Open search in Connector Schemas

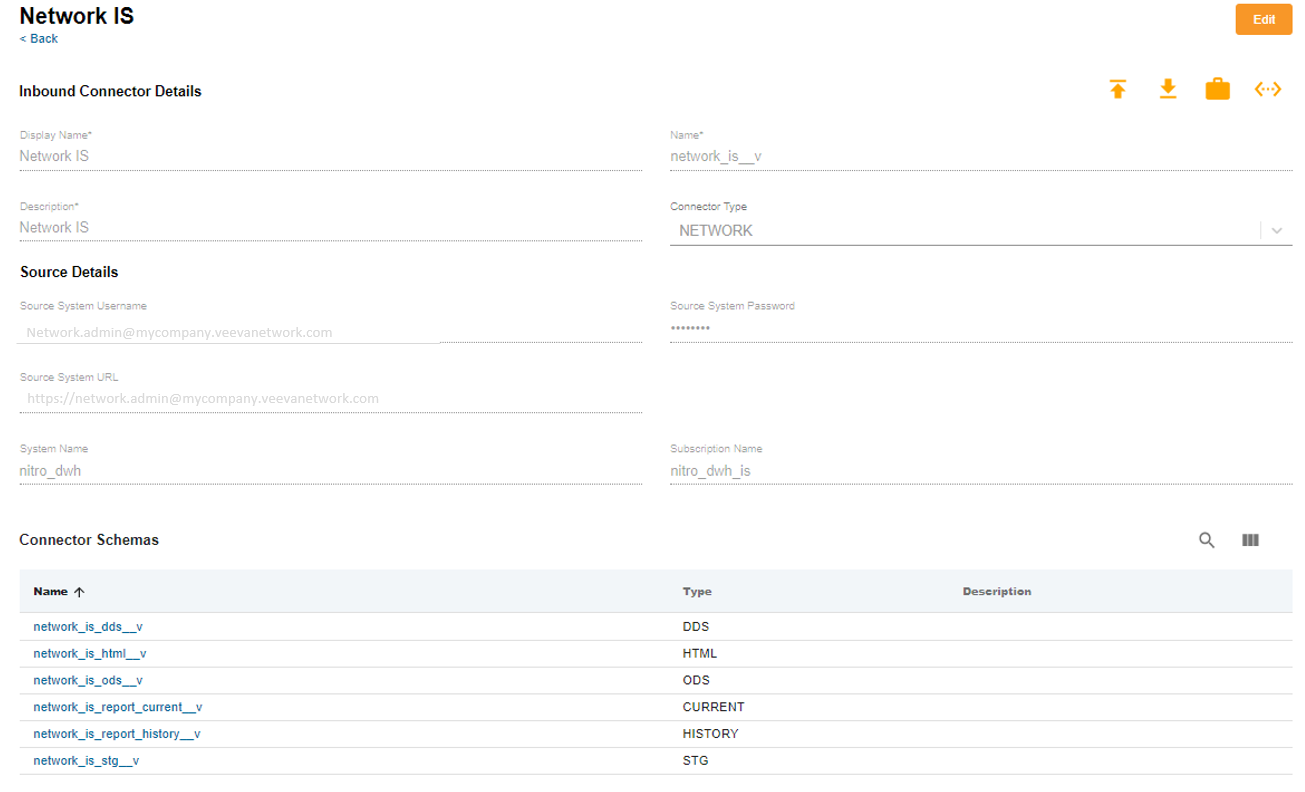click(1207, 540)
